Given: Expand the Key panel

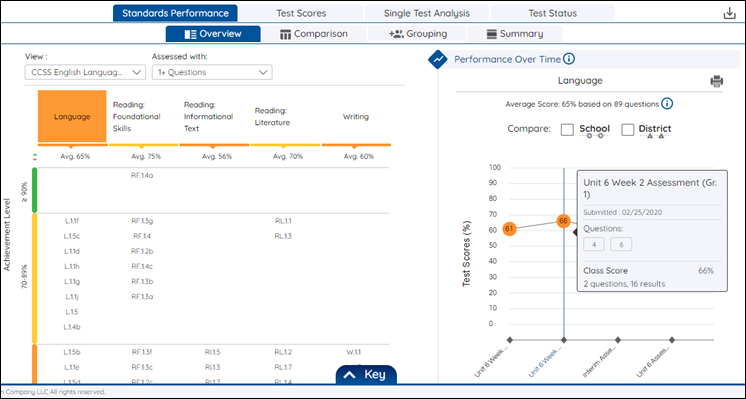Looking at the screenshot, I should tap(366, 375).
